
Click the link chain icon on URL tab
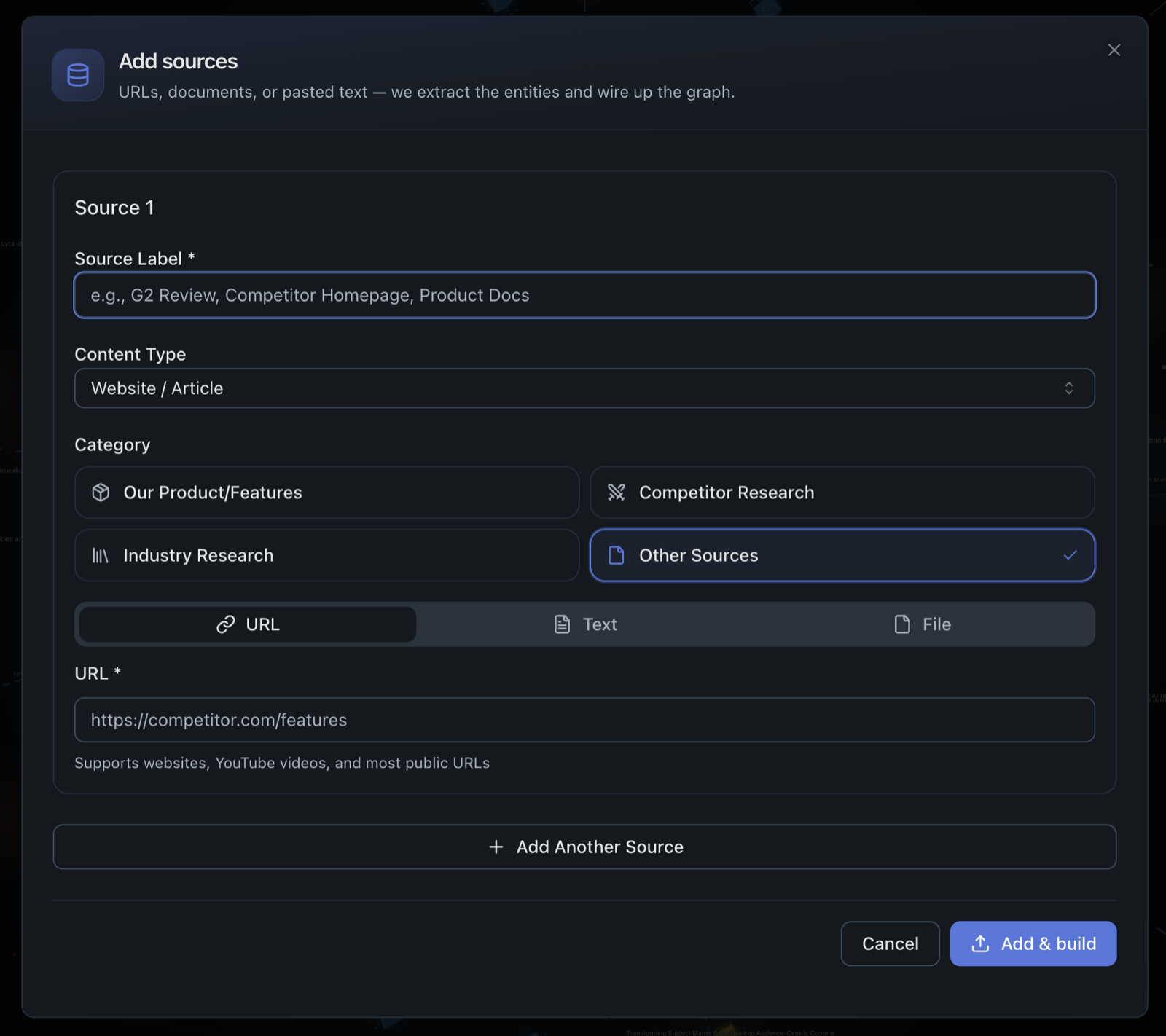[x=226, y=624]
